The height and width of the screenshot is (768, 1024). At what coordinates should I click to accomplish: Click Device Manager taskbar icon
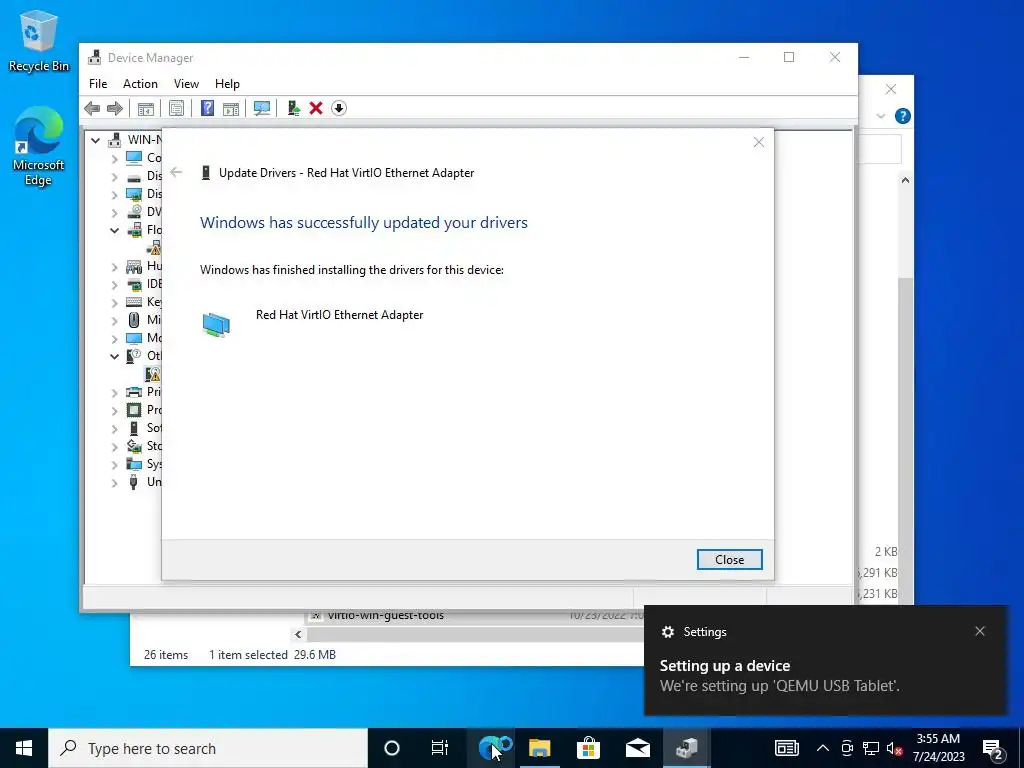coord(686,748)
